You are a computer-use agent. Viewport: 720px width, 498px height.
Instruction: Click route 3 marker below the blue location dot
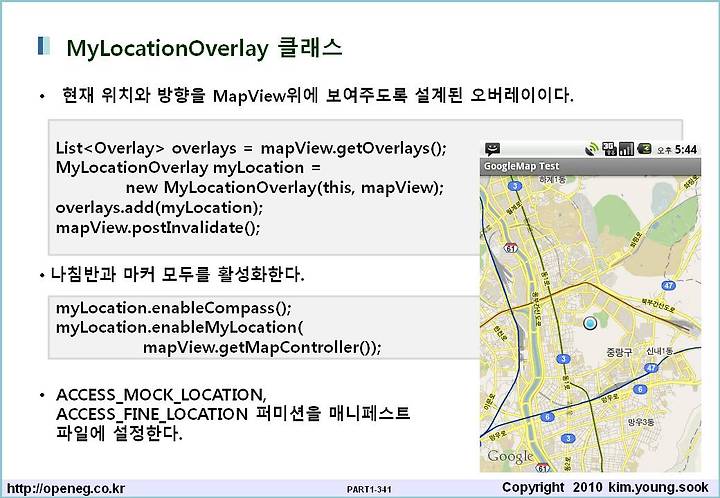(x=563, y=359)
